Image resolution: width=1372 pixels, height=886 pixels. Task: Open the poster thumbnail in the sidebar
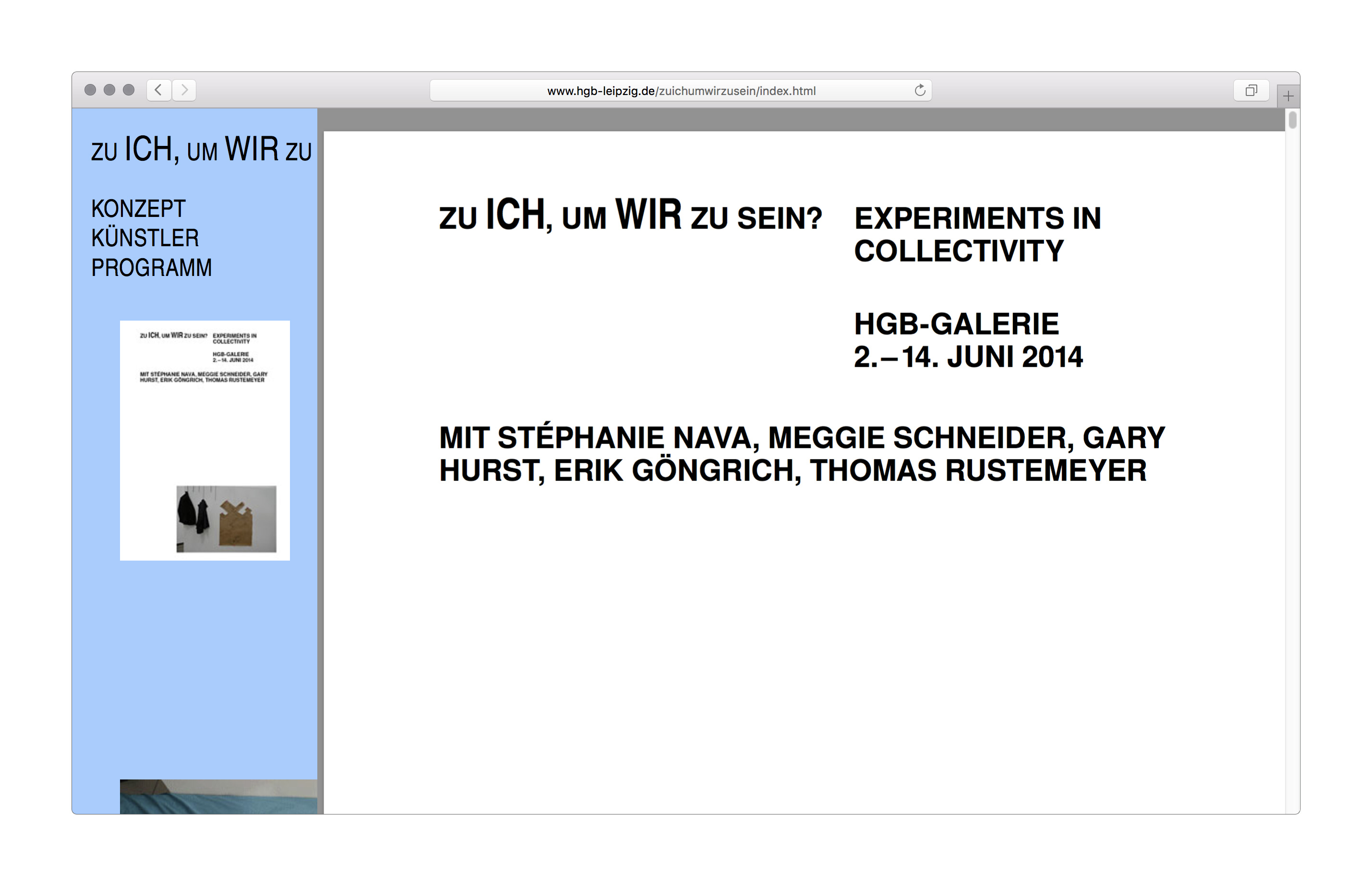(205, 440)
